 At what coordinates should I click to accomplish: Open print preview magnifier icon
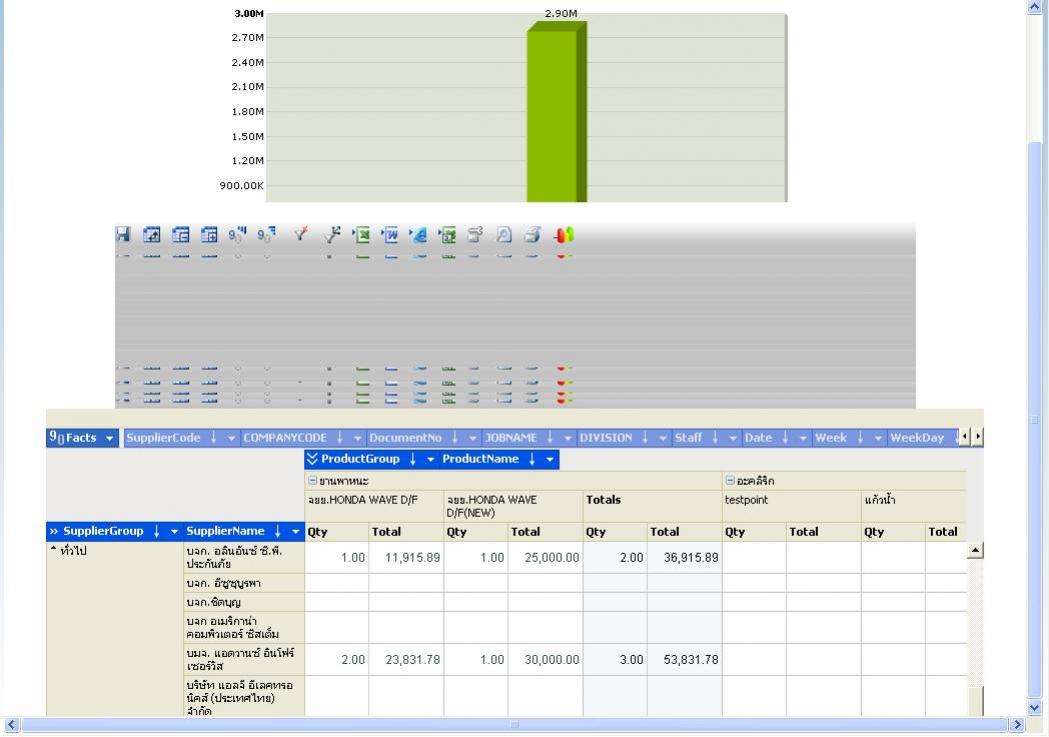pyautogui.click(x=504, y=234)
